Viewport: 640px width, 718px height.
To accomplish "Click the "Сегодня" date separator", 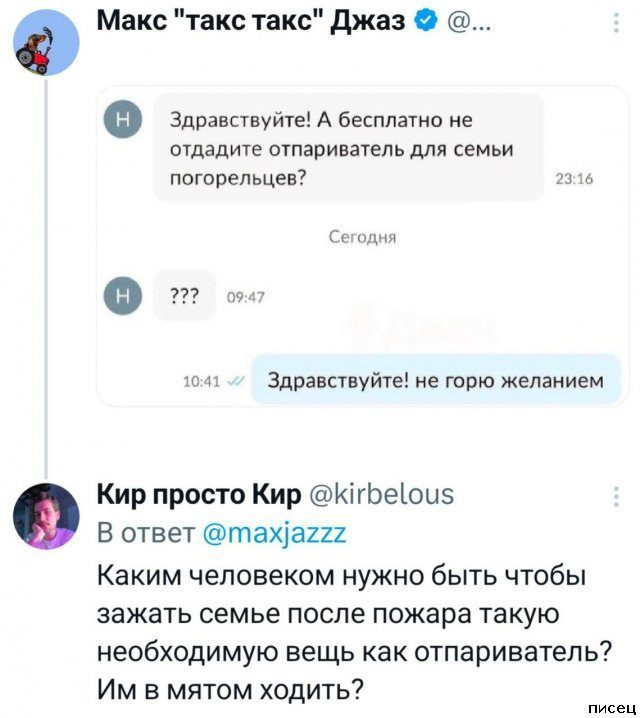I will pos(363,237).
